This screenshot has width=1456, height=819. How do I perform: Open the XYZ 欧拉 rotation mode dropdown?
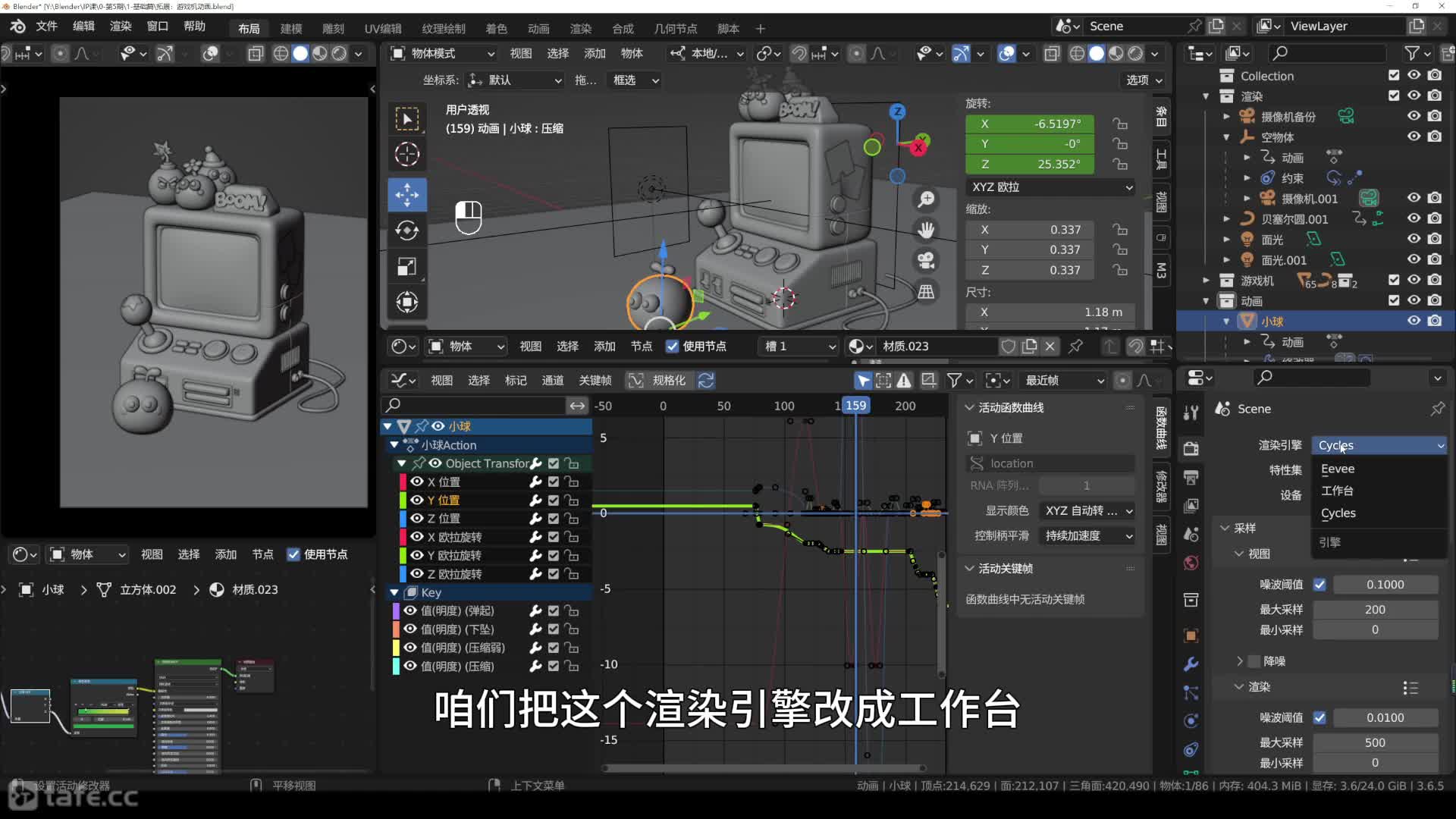1051,187
